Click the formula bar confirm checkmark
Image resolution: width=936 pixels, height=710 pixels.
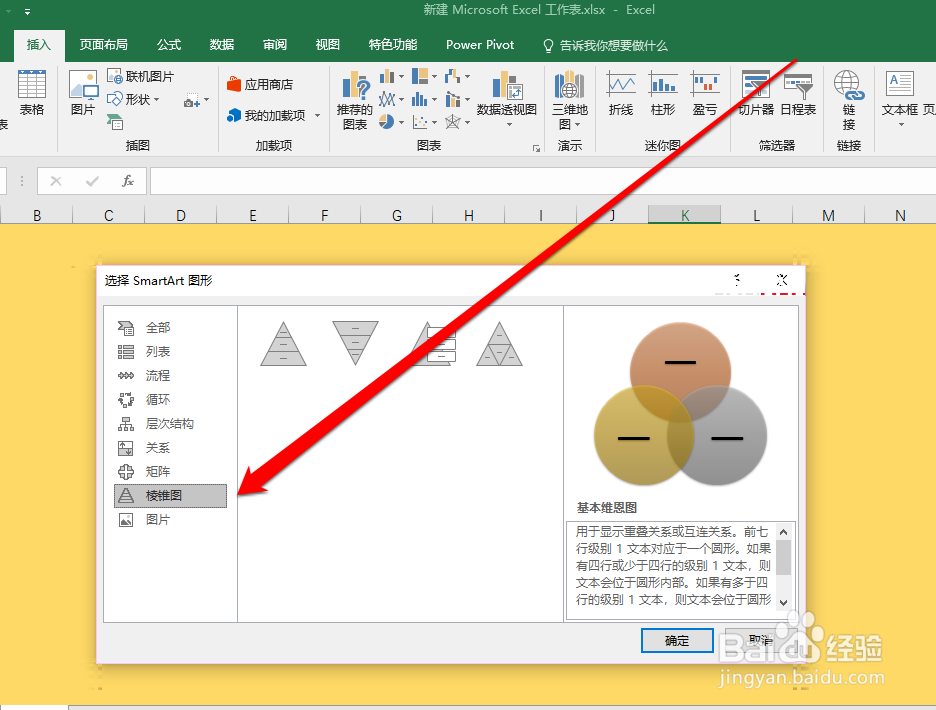pyautogui.click(x=92, y=181)
